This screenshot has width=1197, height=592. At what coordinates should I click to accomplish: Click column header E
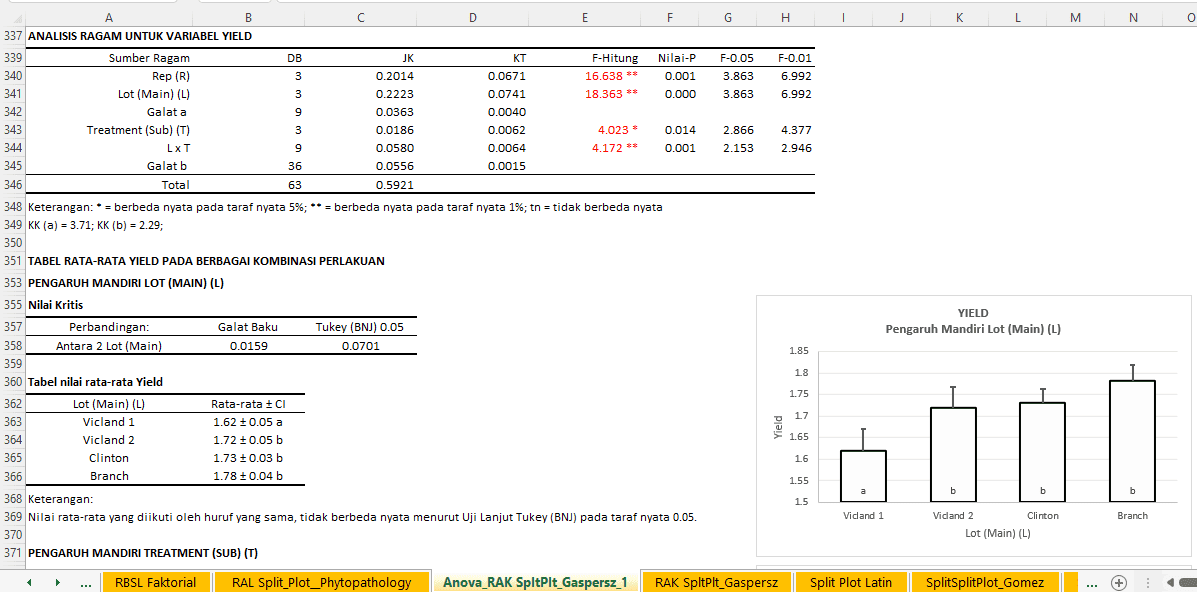(585, 16)
